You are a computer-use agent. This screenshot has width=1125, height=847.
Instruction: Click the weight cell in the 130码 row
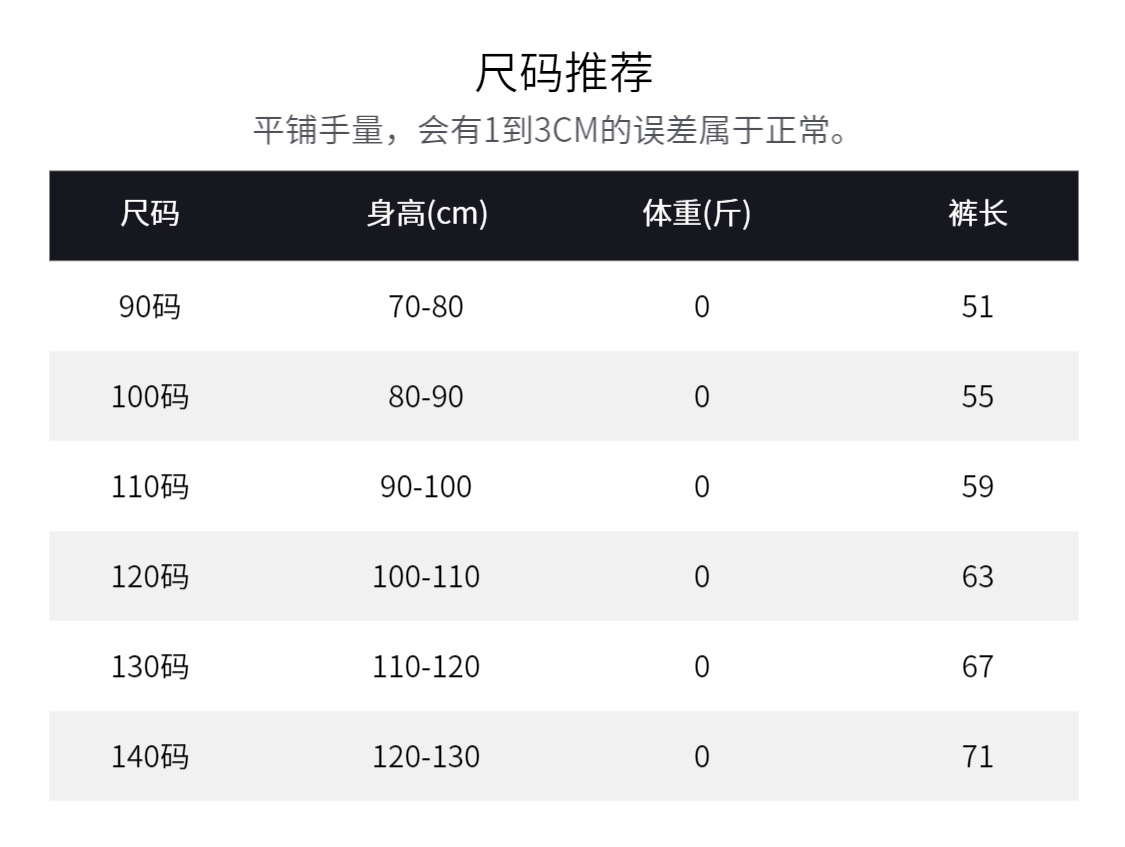701,667
